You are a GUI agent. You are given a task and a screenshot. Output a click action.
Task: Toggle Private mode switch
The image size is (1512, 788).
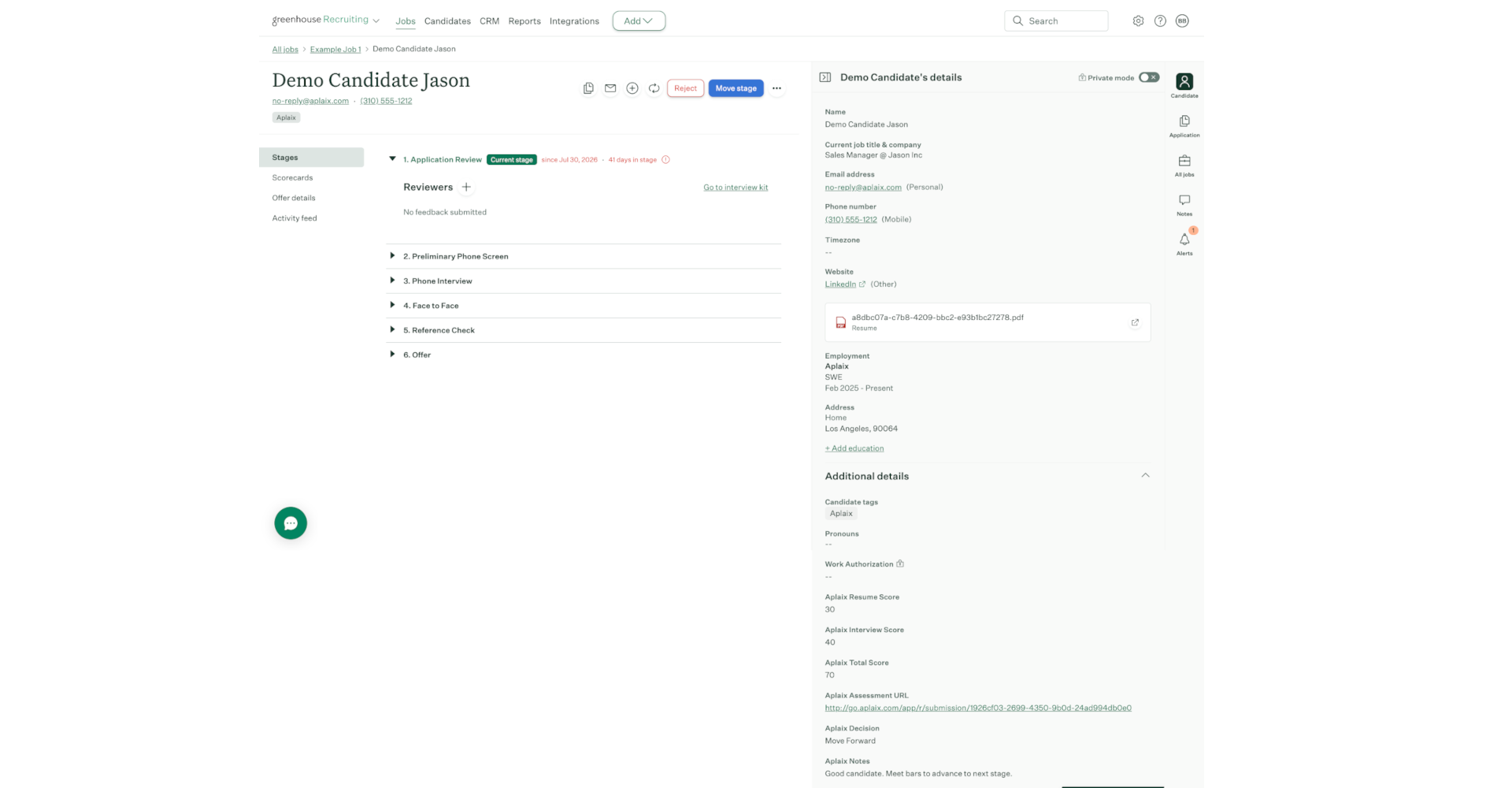tap(1149, 77)
